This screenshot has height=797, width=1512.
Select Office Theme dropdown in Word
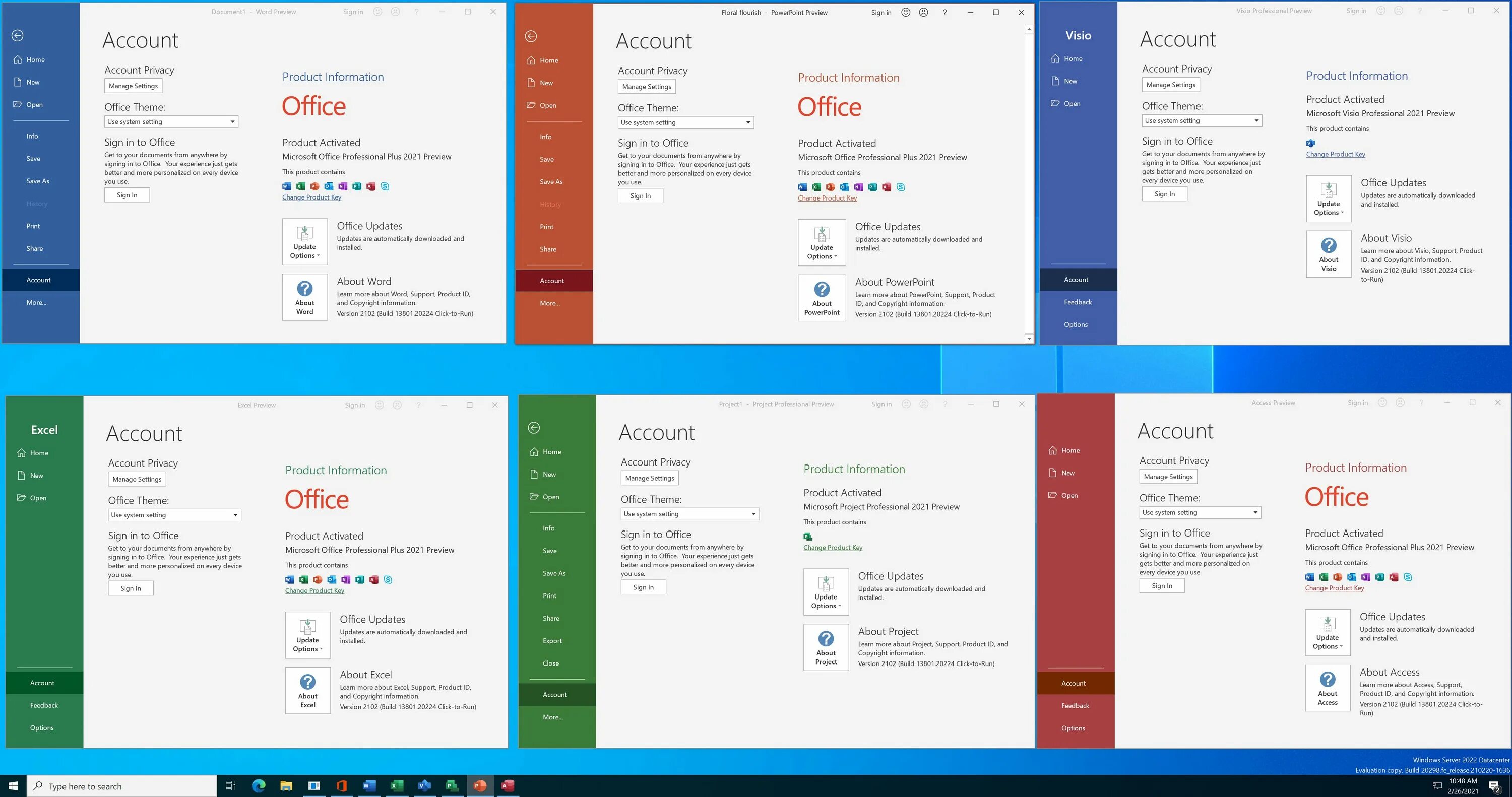(170, 121)
